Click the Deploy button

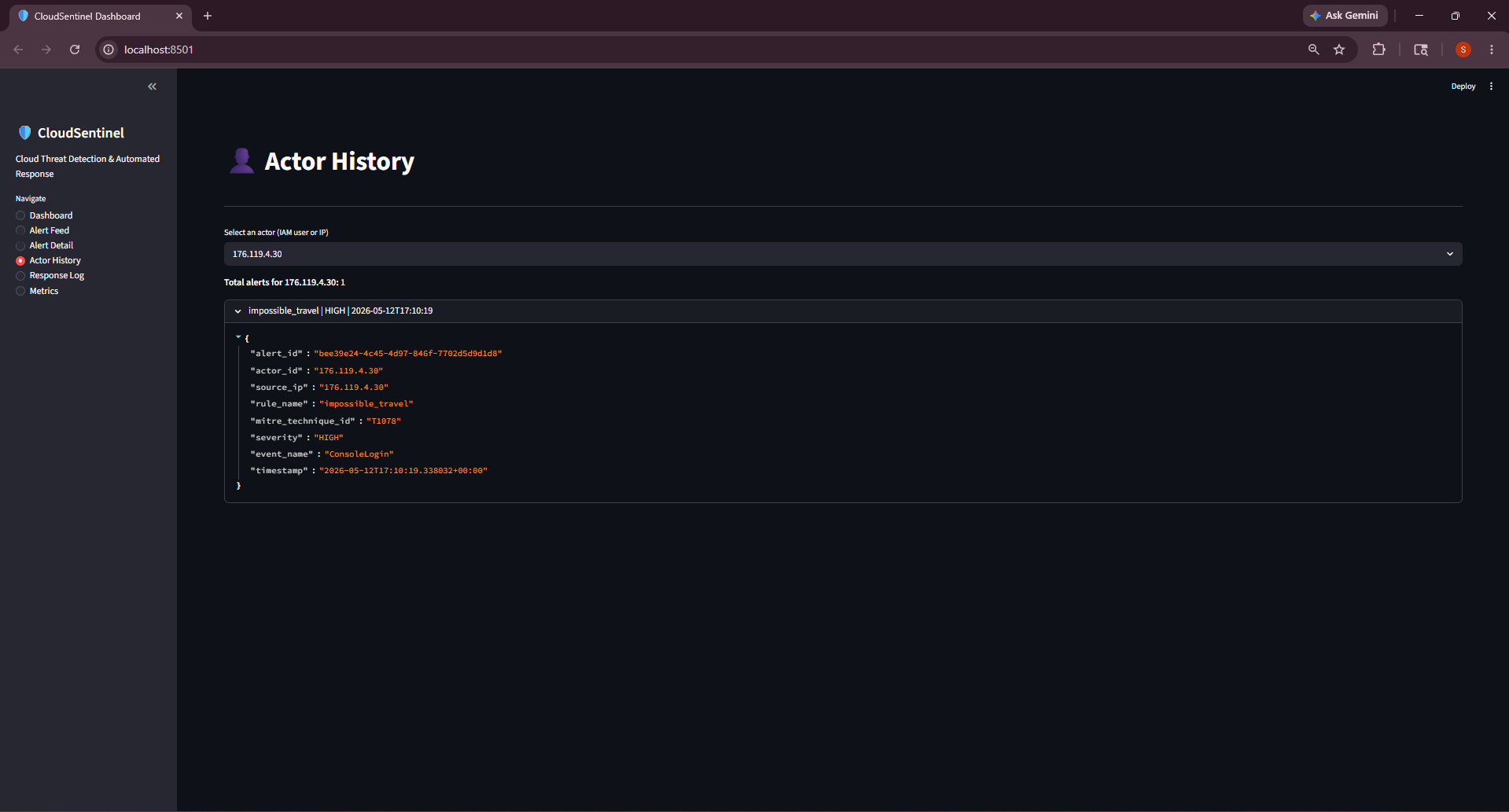(x=1463, y=86)
